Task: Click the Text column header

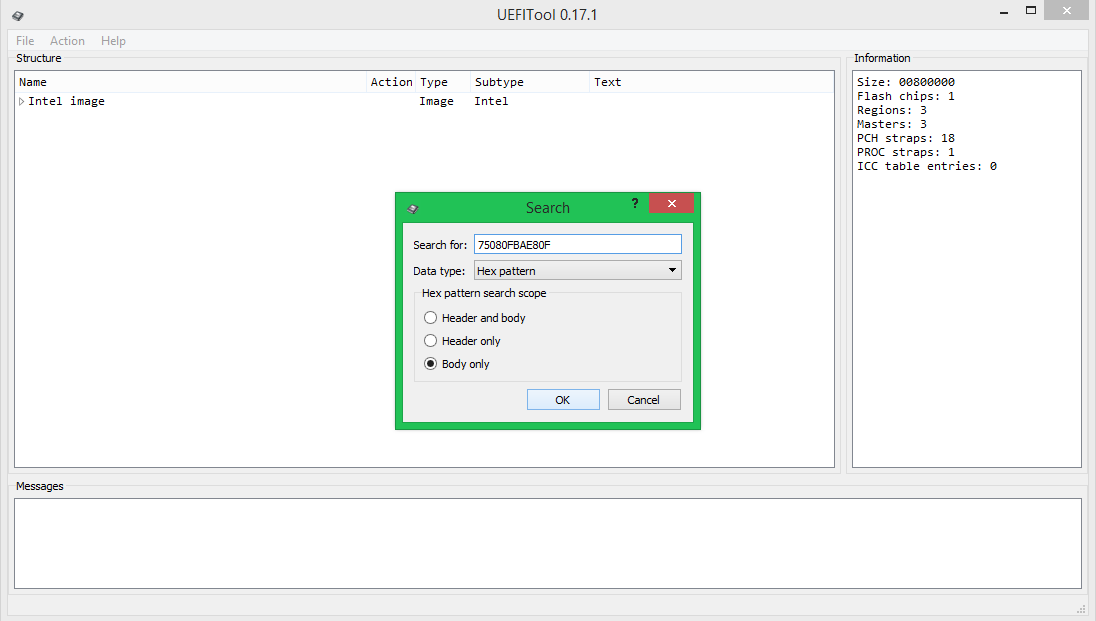Action: 712,82
